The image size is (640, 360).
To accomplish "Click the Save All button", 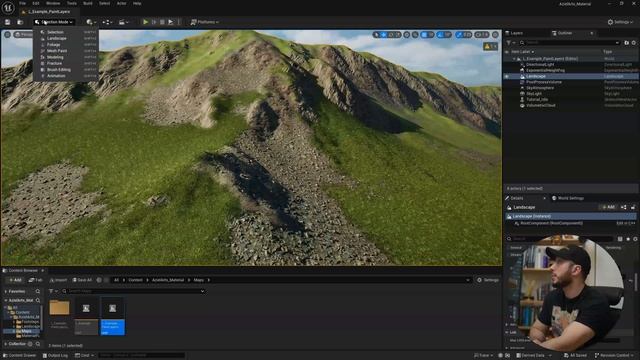I will click(82, 280).
